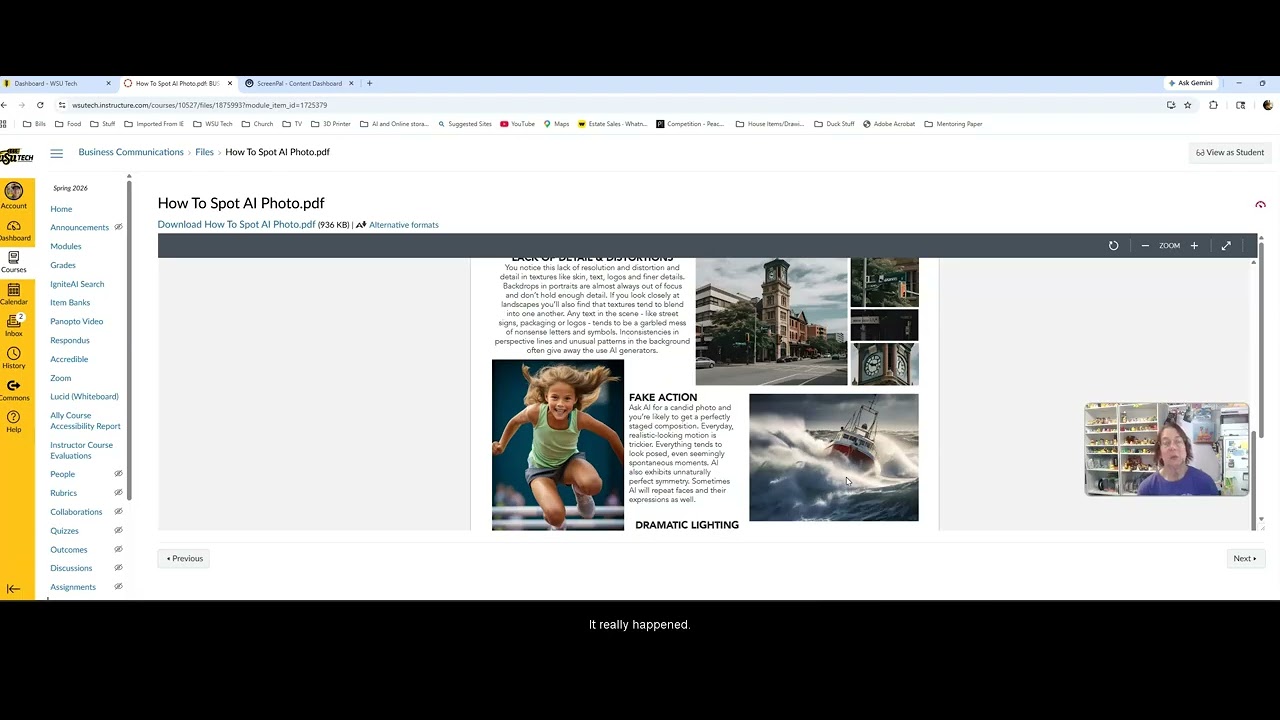Open Files breadcrumb link
The image size is (1280, 720).
coord(204,152)
